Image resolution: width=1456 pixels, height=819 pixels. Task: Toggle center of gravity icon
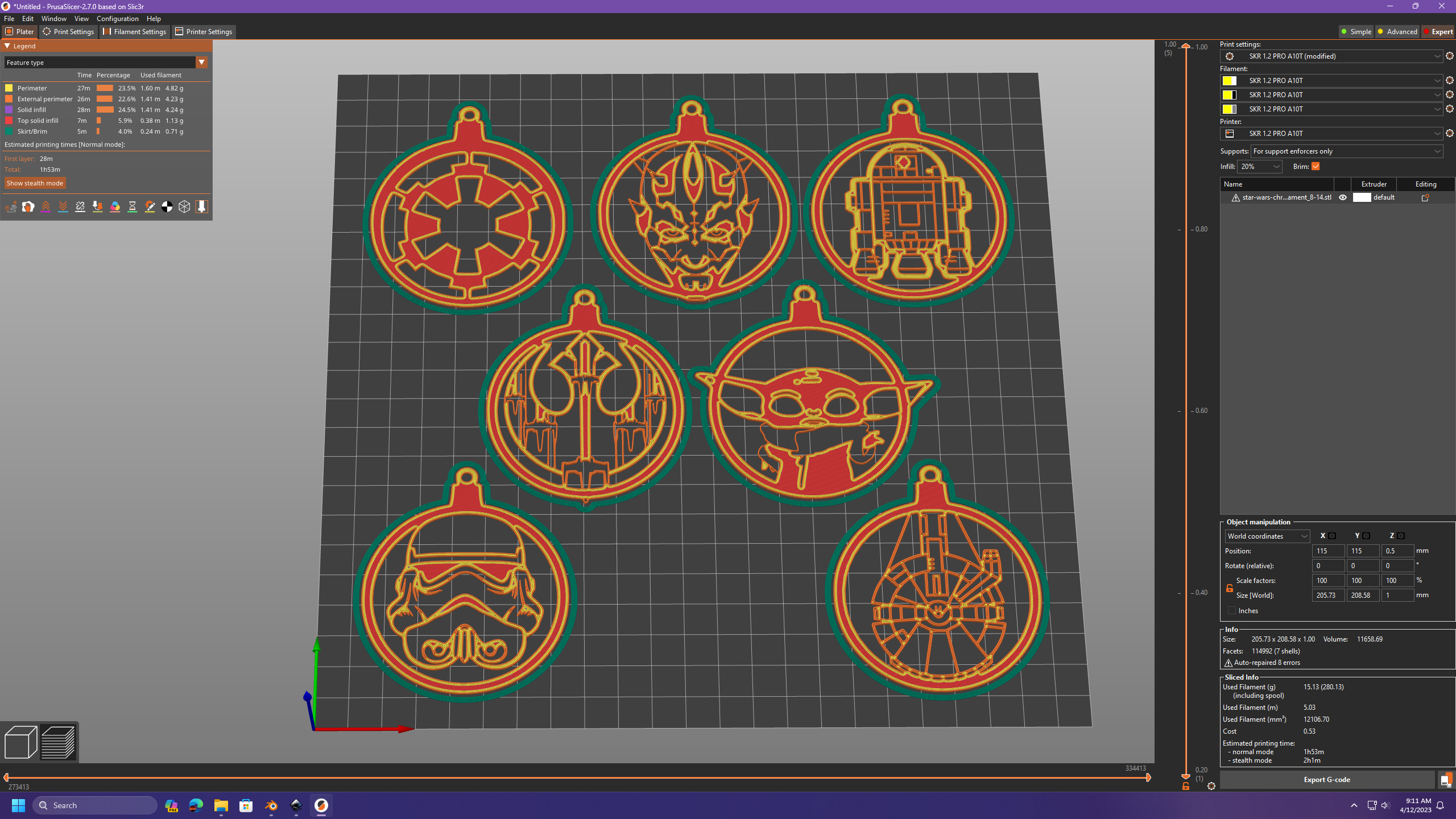coord(167,207)
